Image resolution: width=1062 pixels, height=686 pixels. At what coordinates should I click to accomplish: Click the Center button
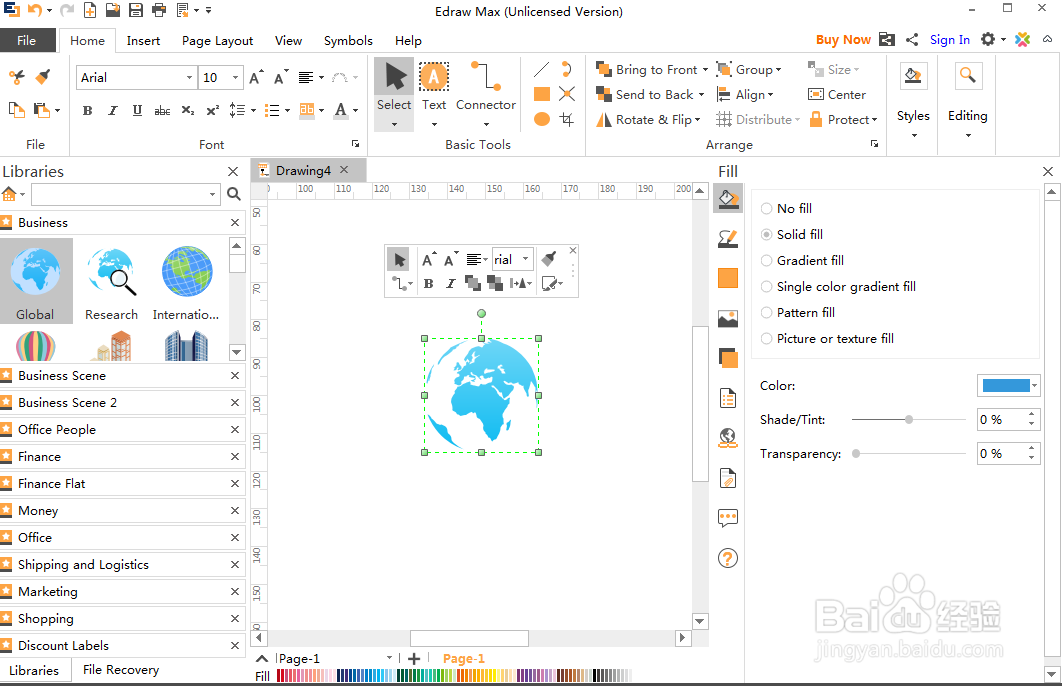click(x=837, y=95)
